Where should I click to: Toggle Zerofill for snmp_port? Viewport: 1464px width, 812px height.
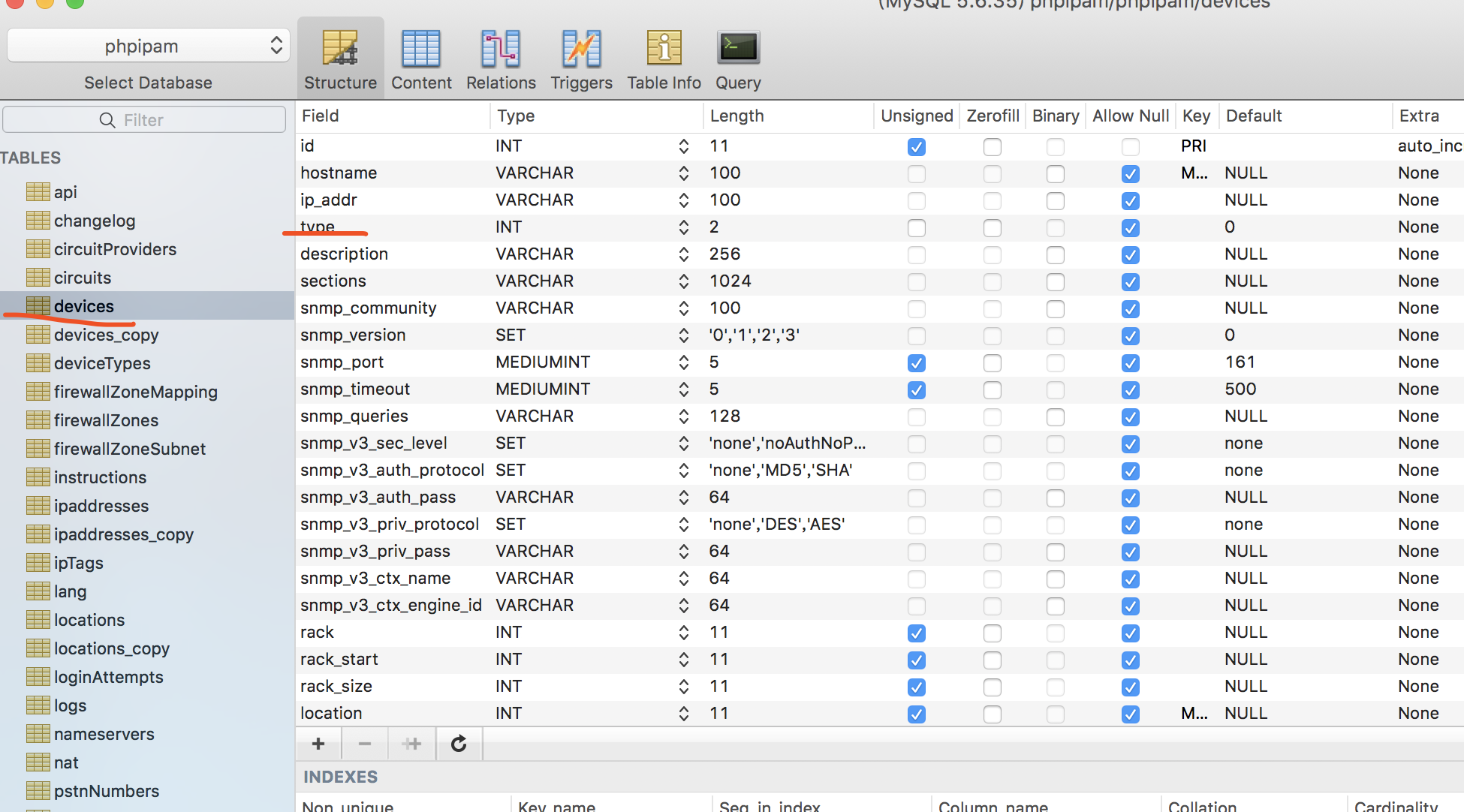coord(992,362)
